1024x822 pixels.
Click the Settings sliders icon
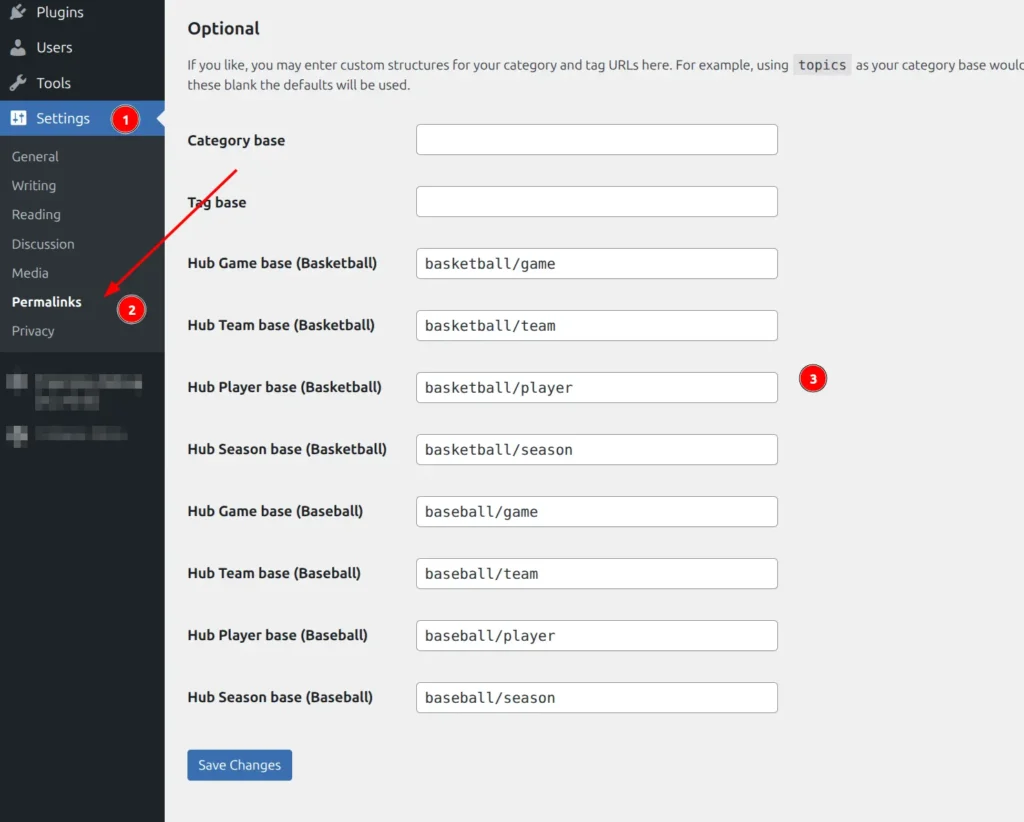point(18,118)
